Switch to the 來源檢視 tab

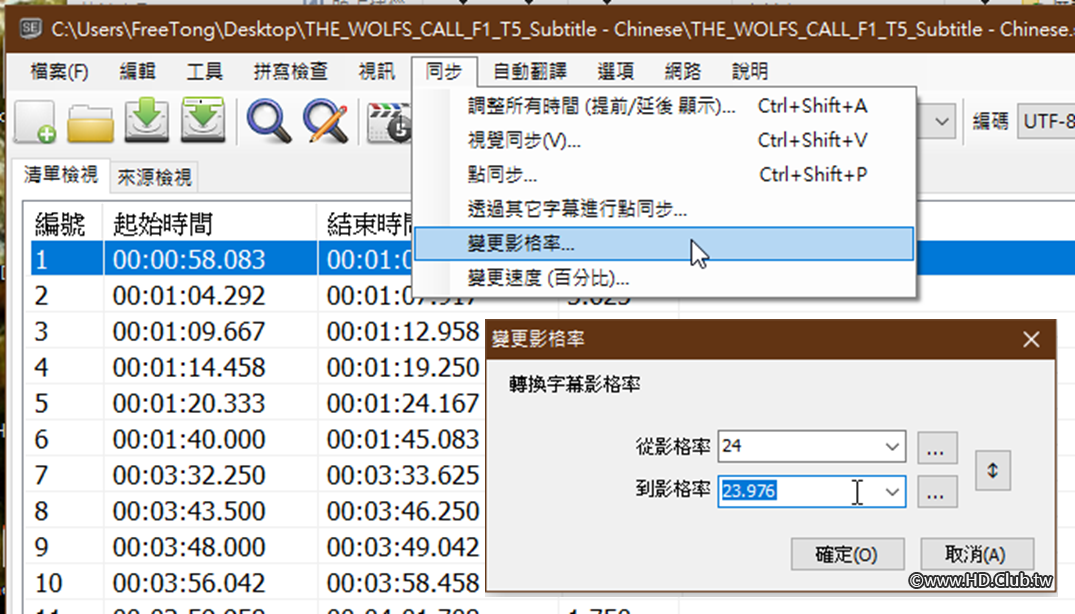tap(154, 177)
